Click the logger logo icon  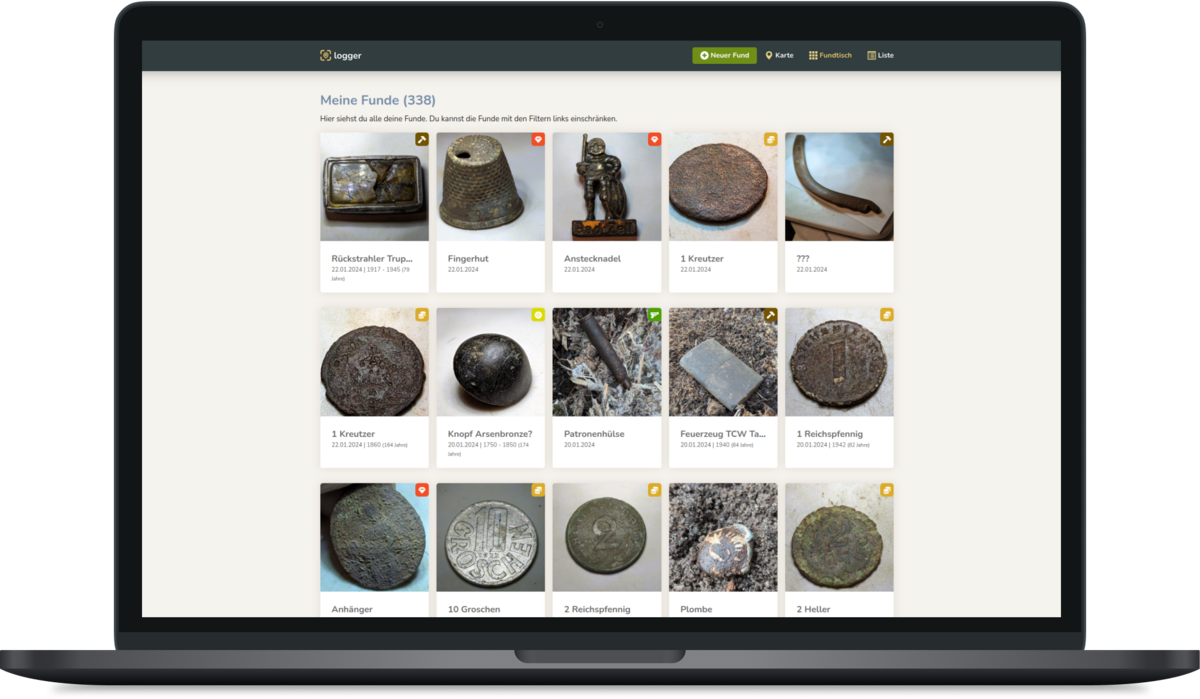[325, 56]
